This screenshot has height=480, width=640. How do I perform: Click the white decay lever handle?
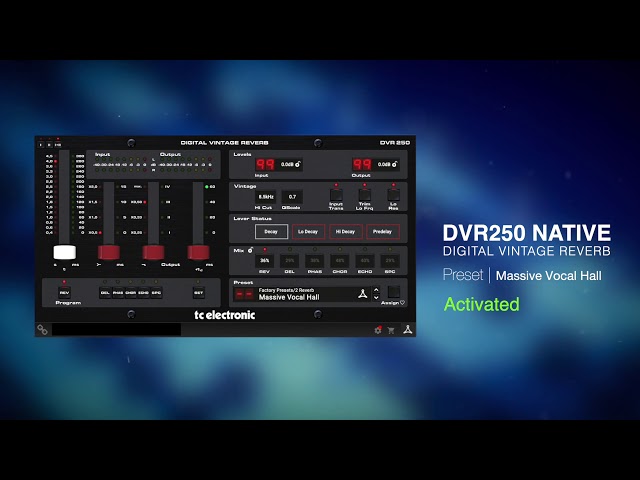[x=64, y=252]
